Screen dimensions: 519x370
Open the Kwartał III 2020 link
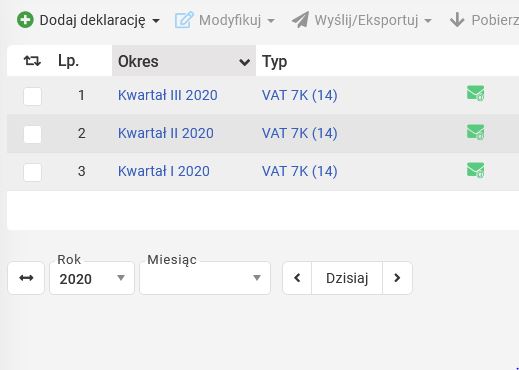[x=168, y=95]
